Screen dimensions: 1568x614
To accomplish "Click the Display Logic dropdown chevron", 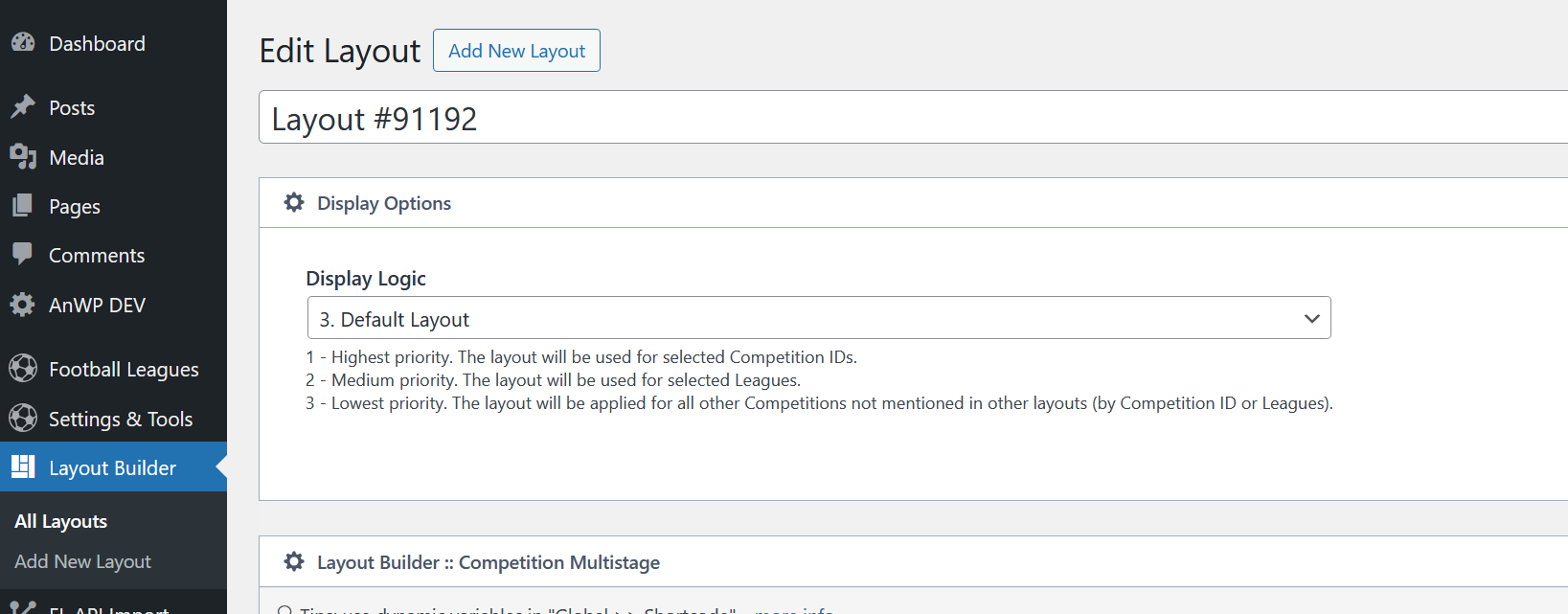I will [1311, 318].
